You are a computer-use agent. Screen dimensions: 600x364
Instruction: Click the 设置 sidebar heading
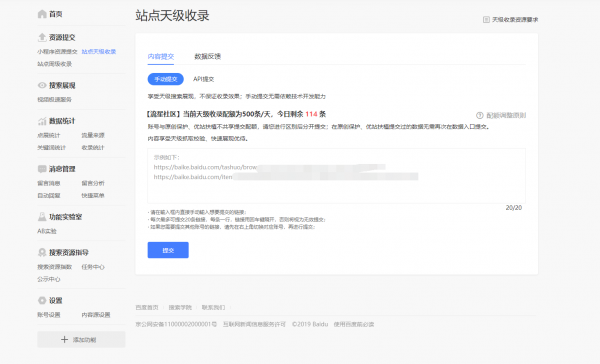pyautogui.click(x=55, y=300)
